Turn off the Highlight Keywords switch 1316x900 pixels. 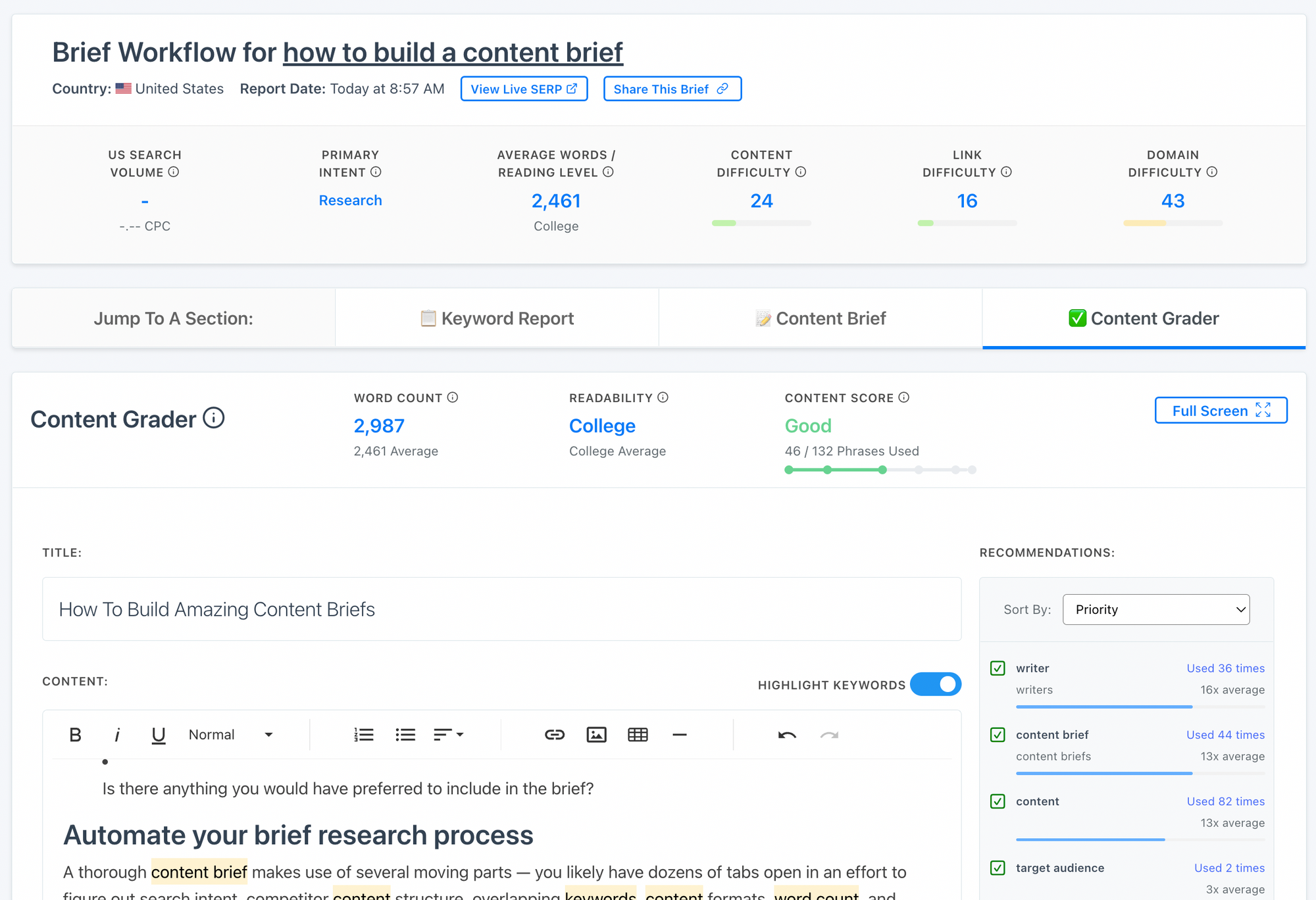(x=935, y=684)
